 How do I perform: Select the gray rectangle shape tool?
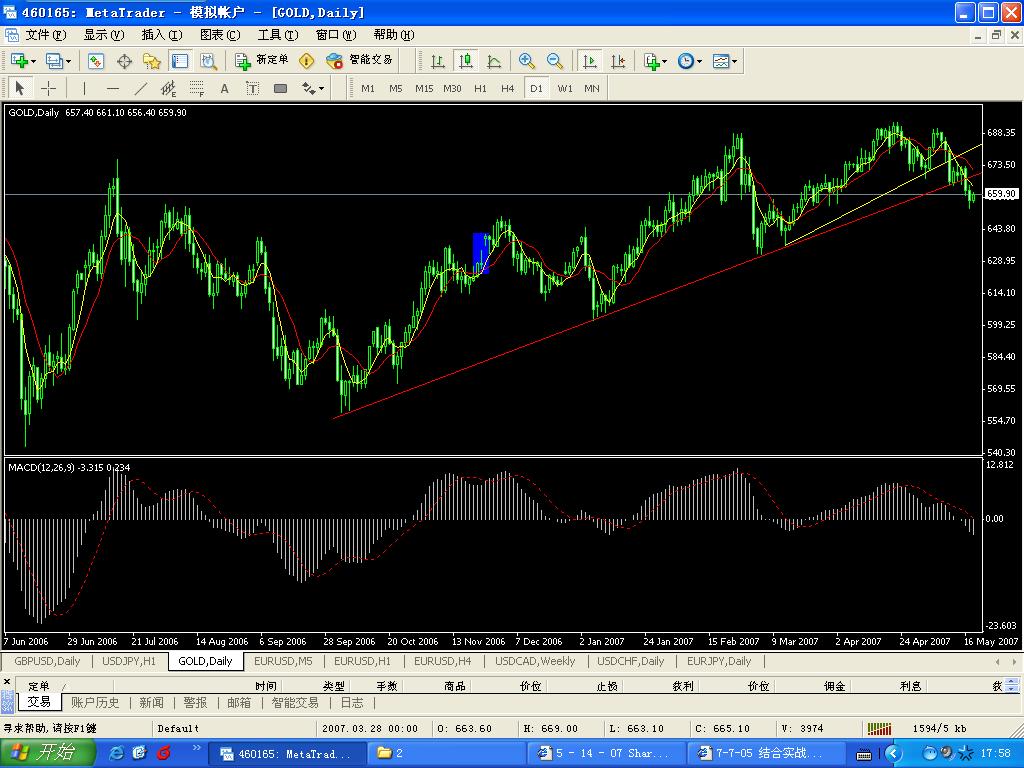pos(281,88)
